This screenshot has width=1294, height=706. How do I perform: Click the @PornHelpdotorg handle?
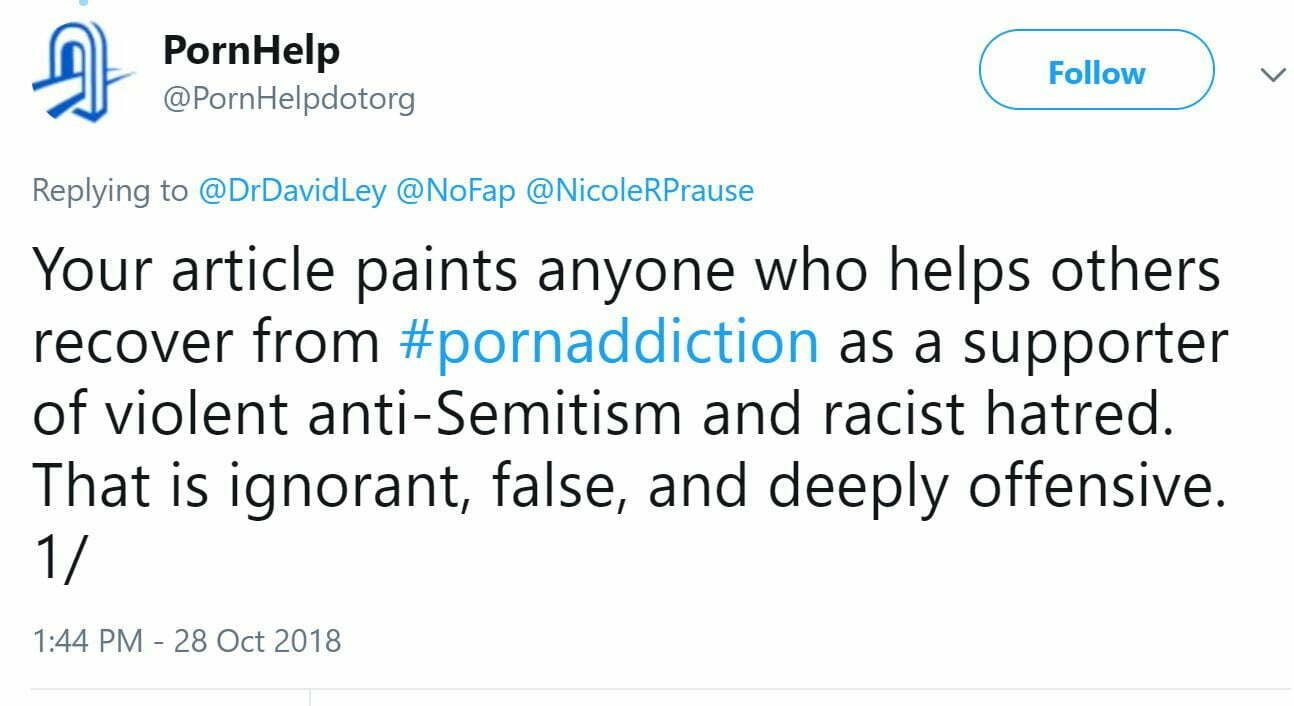coord(288,99)
